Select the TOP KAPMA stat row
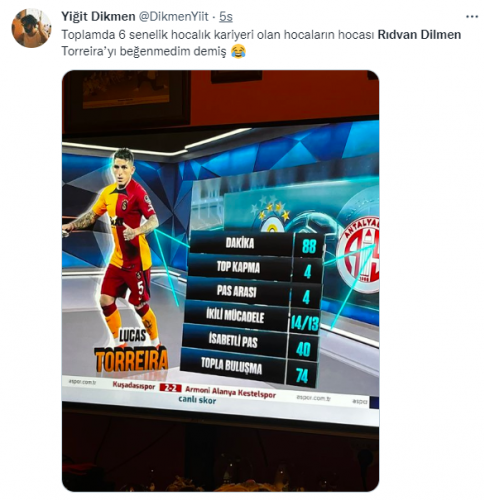Viewport: 484px width, 500px height. pos(255,269)
